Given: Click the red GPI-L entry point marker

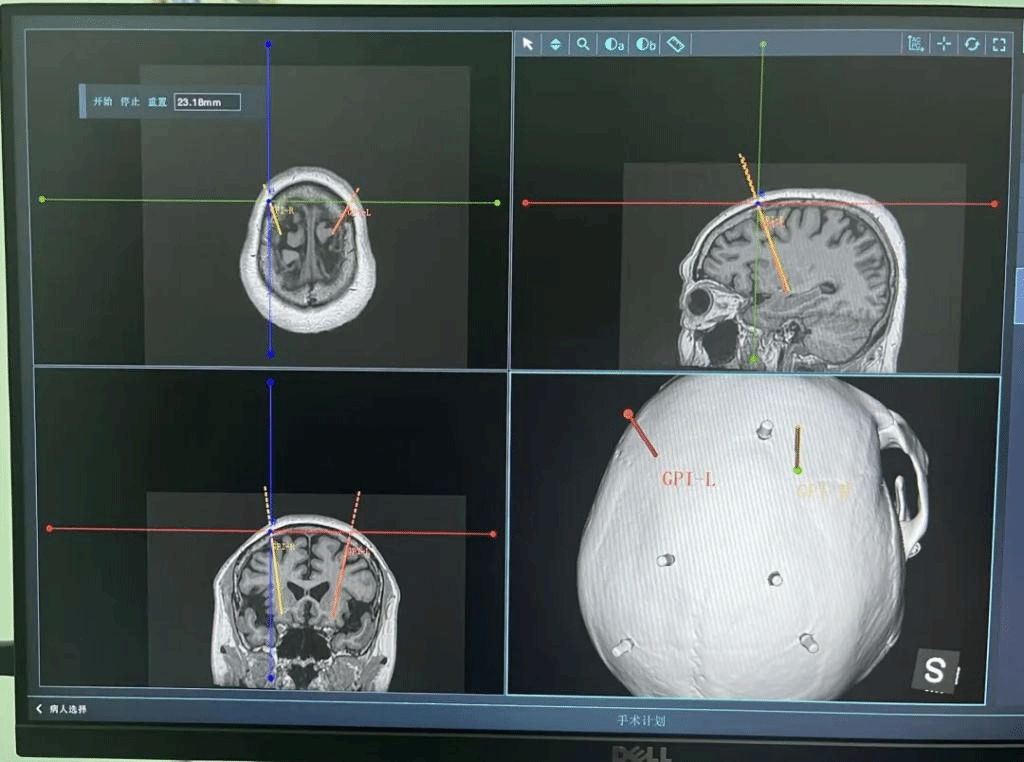Looking at the screenshot, I should coord(628,414).
